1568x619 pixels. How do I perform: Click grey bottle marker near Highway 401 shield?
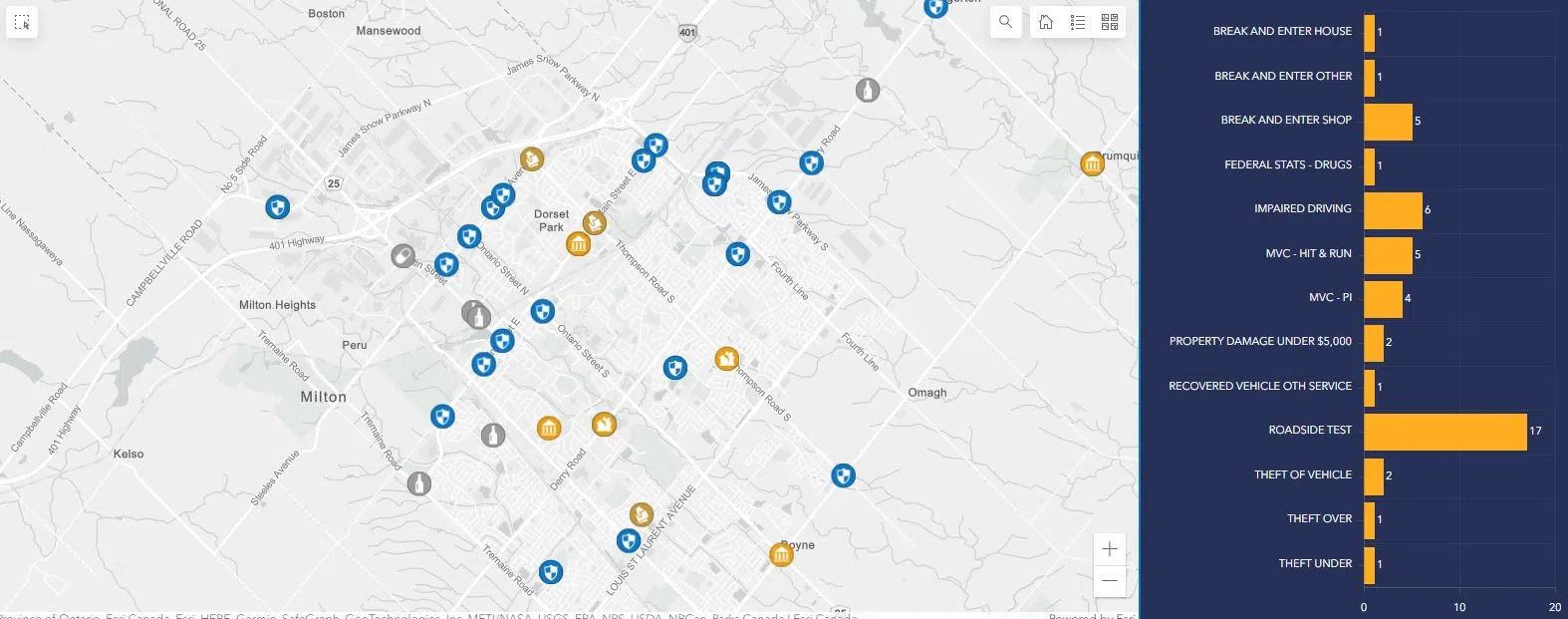coord(868,90)
